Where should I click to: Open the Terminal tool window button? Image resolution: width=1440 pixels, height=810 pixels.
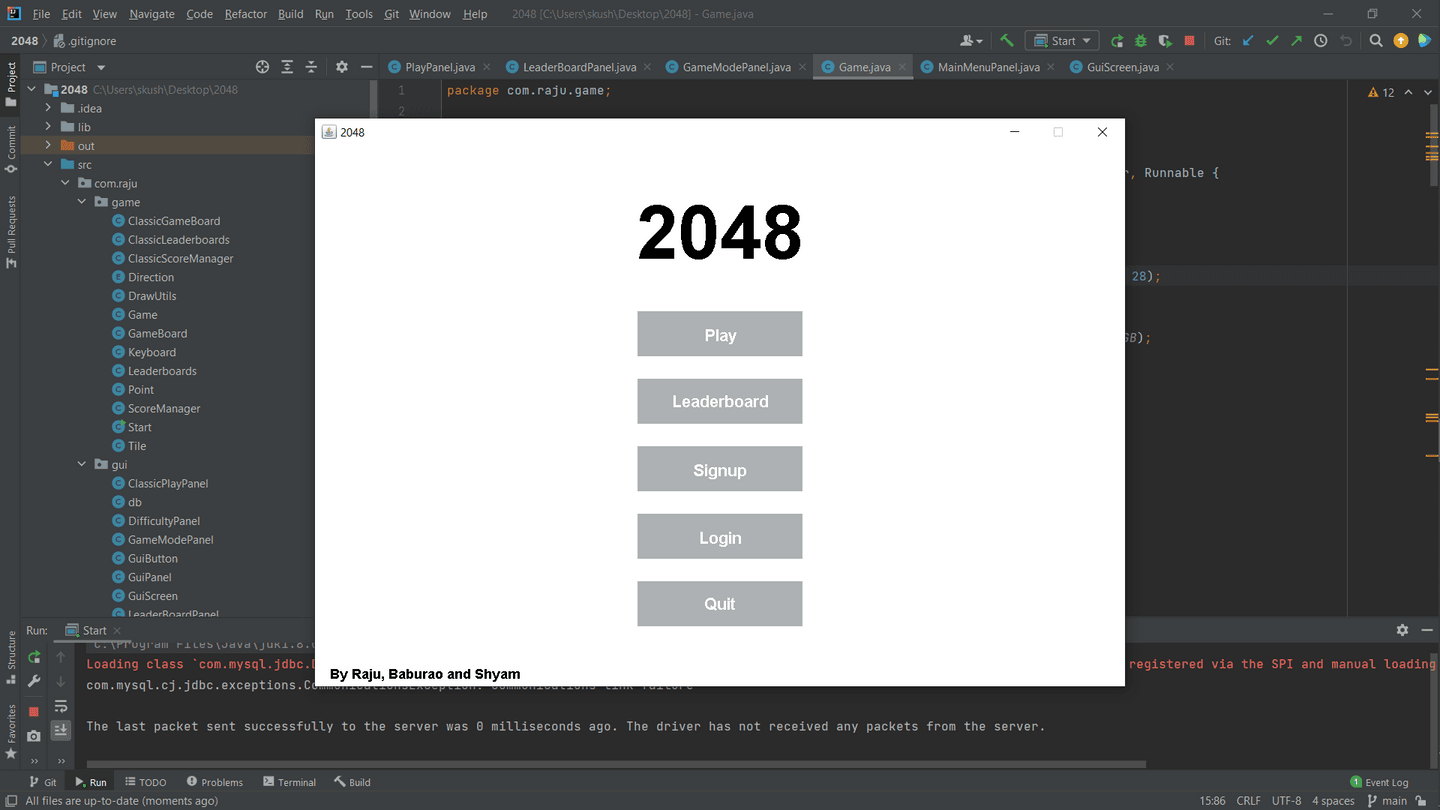[289, 782]
